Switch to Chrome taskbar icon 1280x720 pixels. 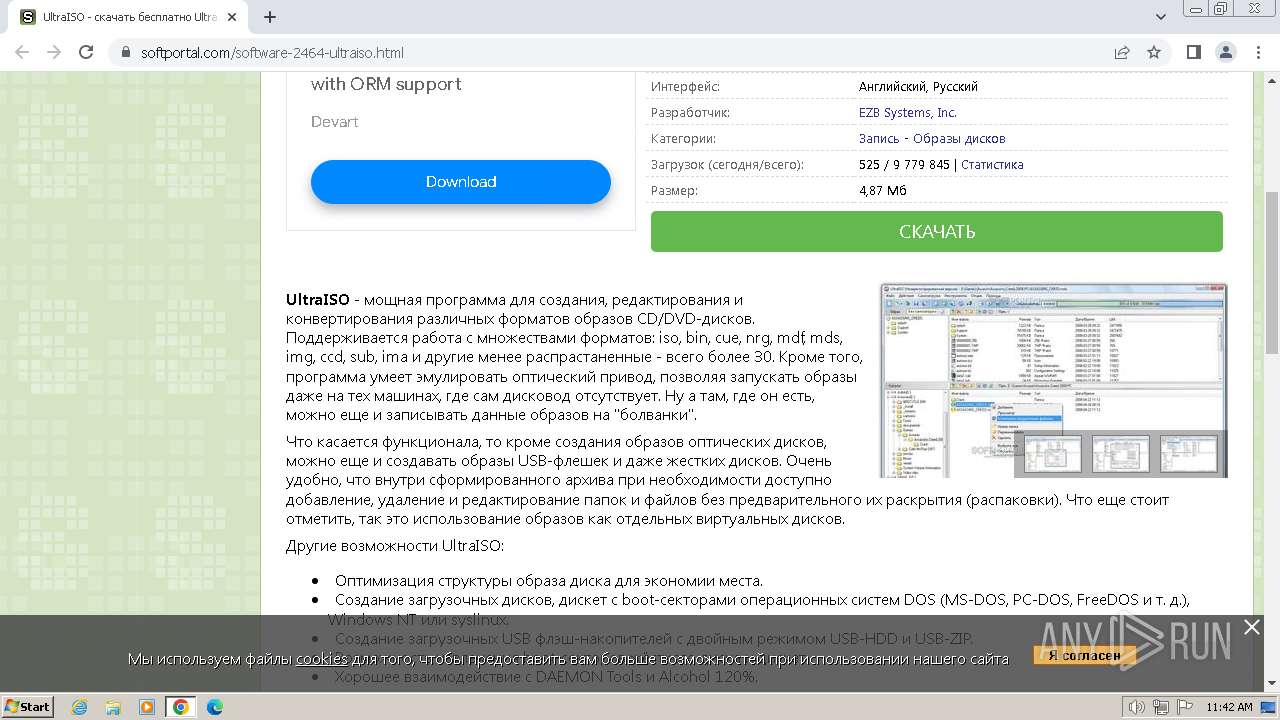[x=181, y=707]
